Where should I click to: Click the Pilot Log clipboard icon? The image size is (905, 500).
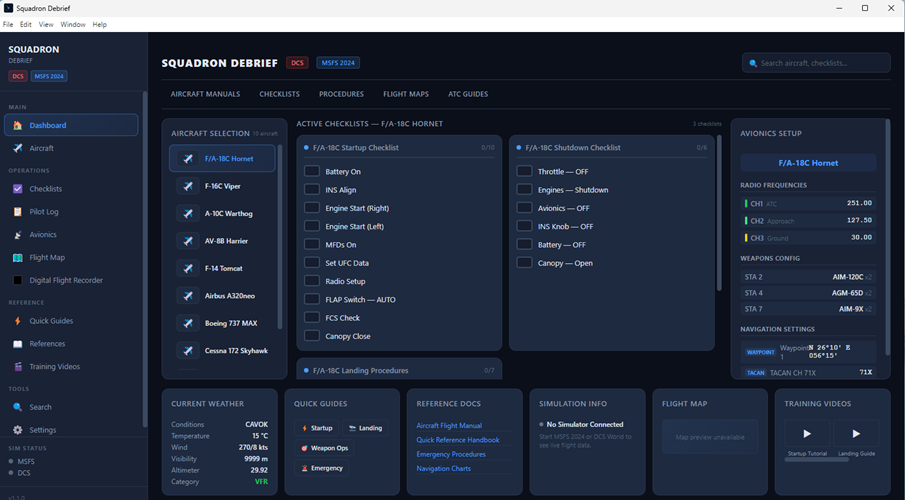point(18,212)
